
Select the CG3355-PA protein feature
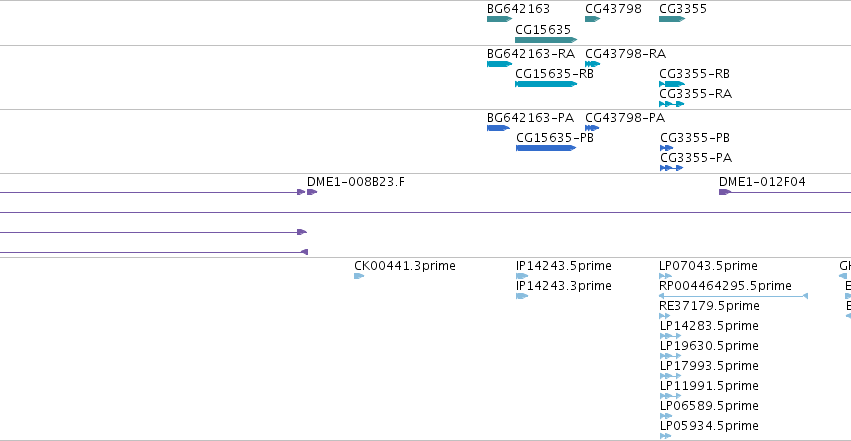(x=671, y=168)
